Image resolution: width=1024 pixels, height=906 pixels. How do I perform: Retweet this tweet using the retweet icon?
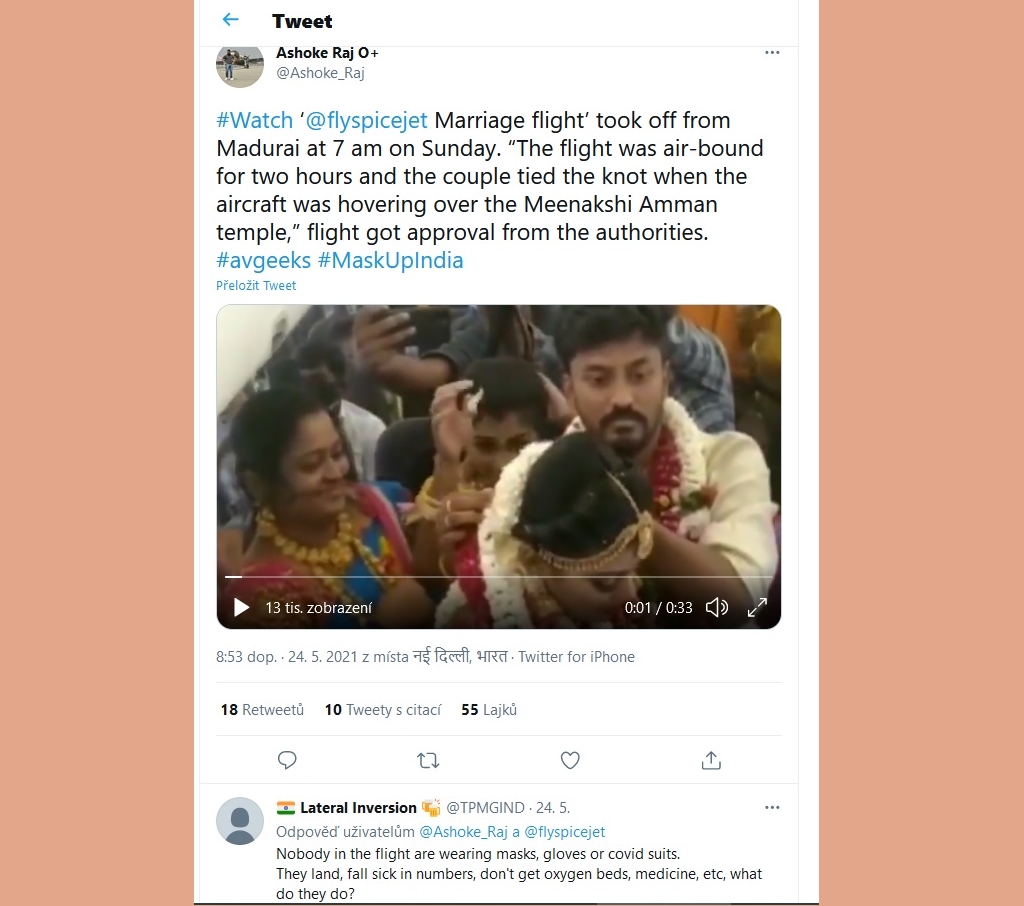[x=428, y=760]
